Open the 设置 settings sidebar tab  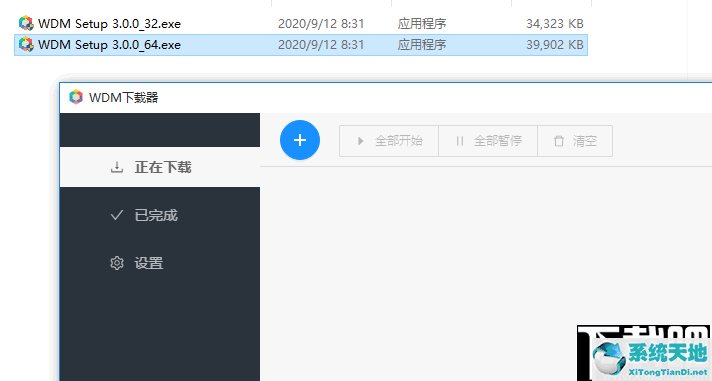[x=160, y=263]
